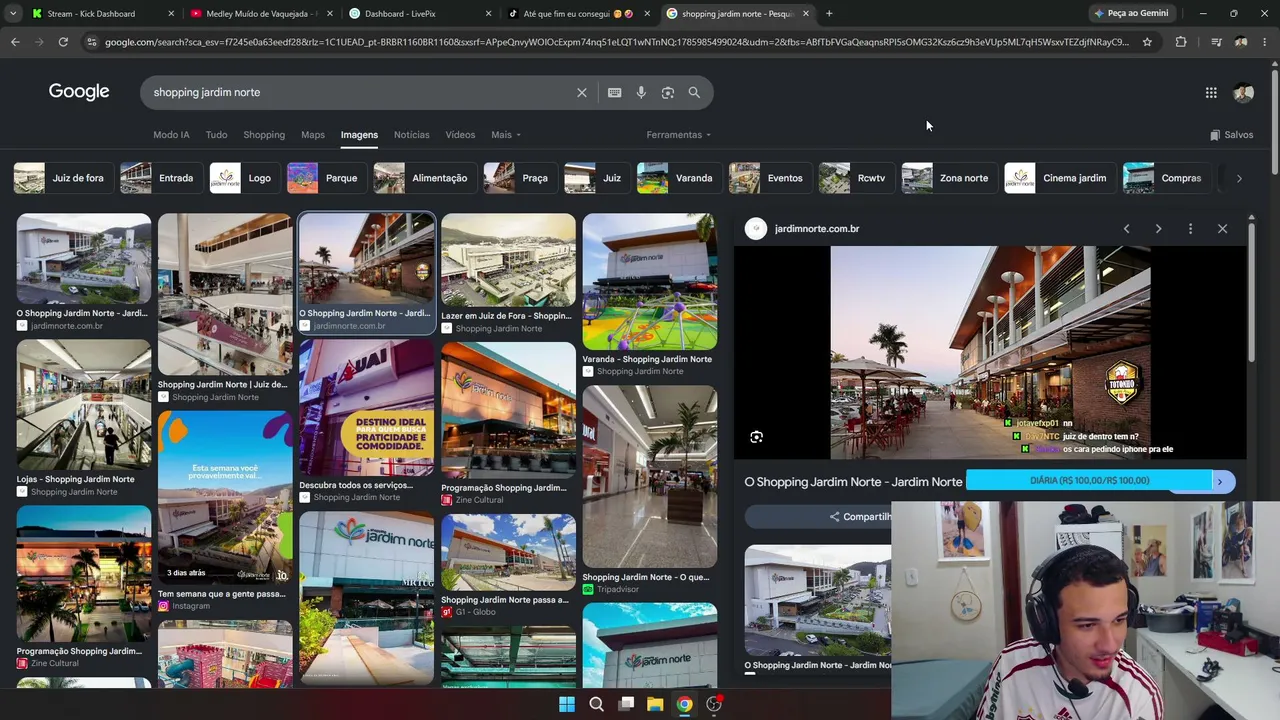Open the Modo IA search tab
This screenshot has width=1280, height=720.
tap(171, 135)
